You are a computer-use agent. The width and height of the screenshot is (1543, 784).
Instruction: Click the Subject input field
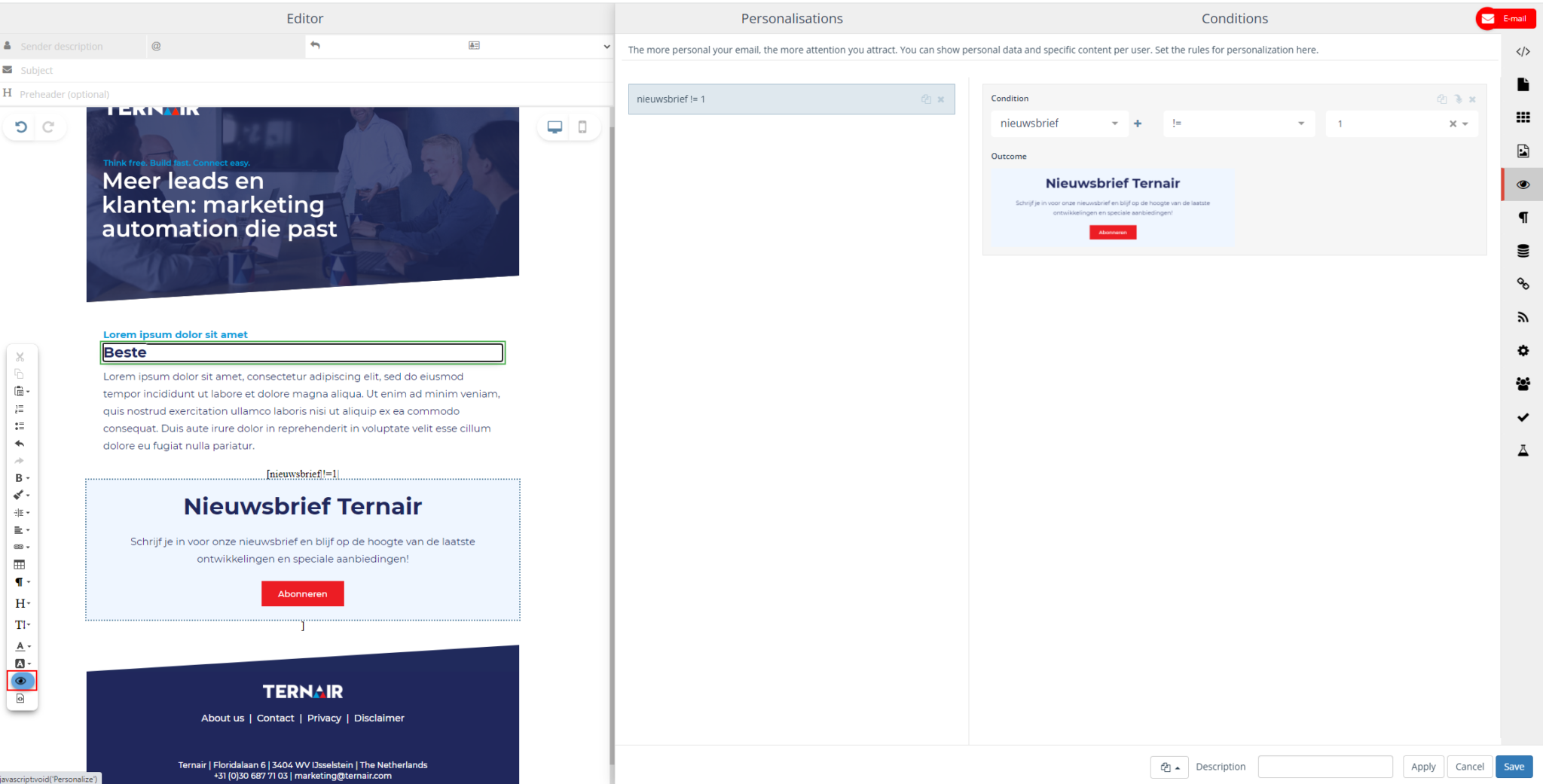309,70
